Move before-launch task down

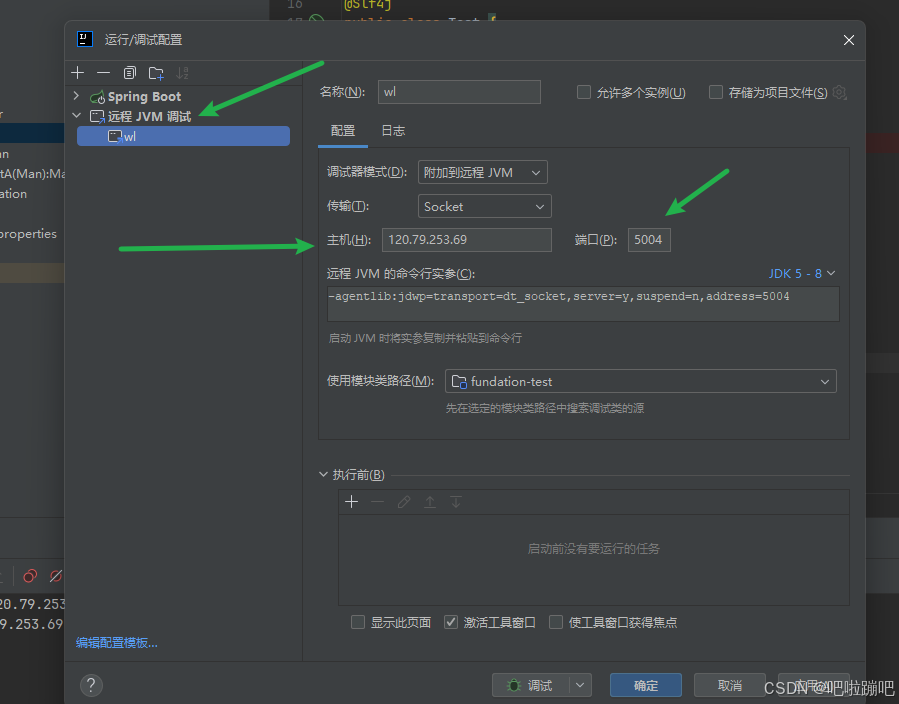[456, 502]
